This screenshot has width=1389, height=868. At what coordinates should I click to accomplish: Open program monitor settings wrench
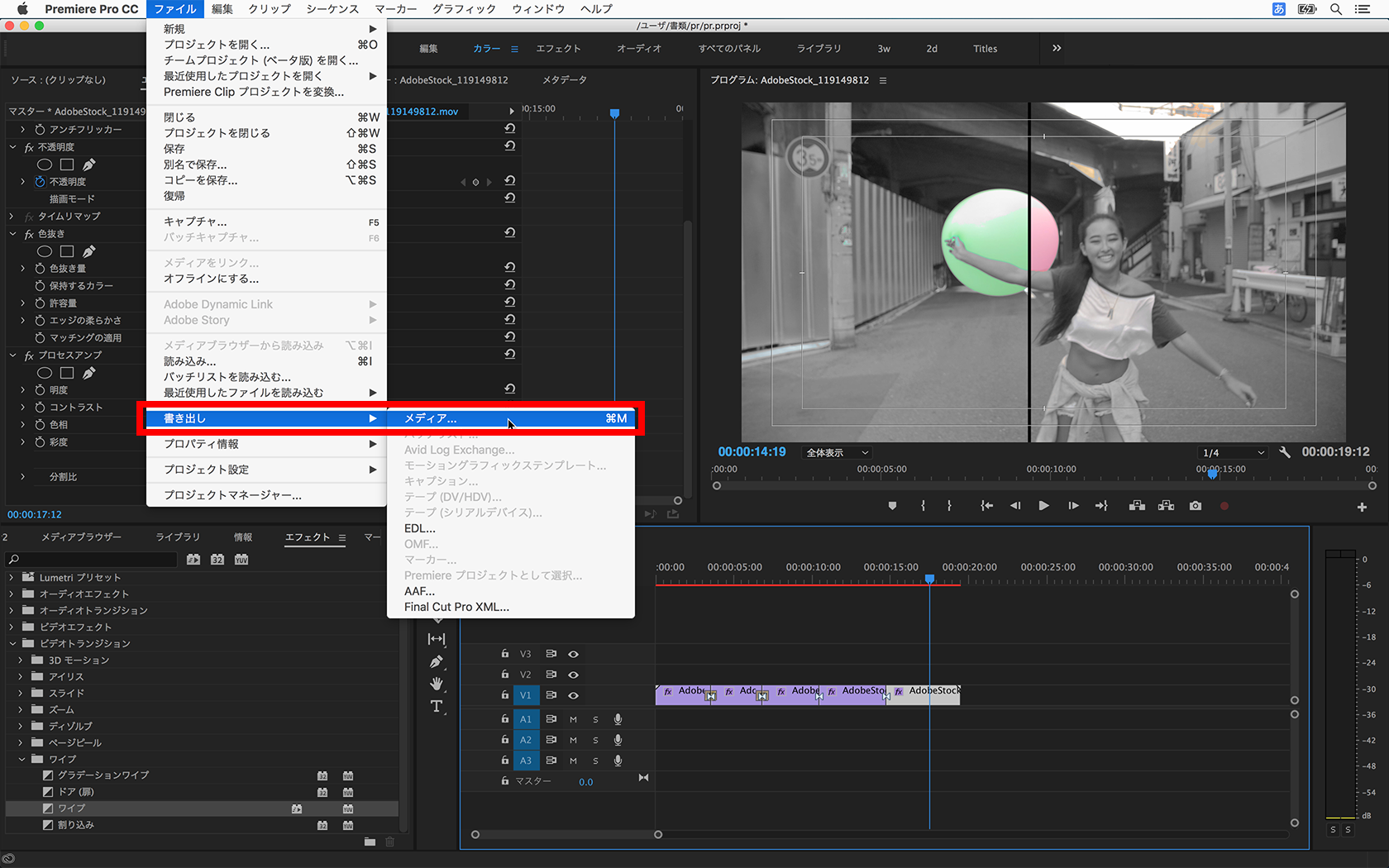point(1284,452)
